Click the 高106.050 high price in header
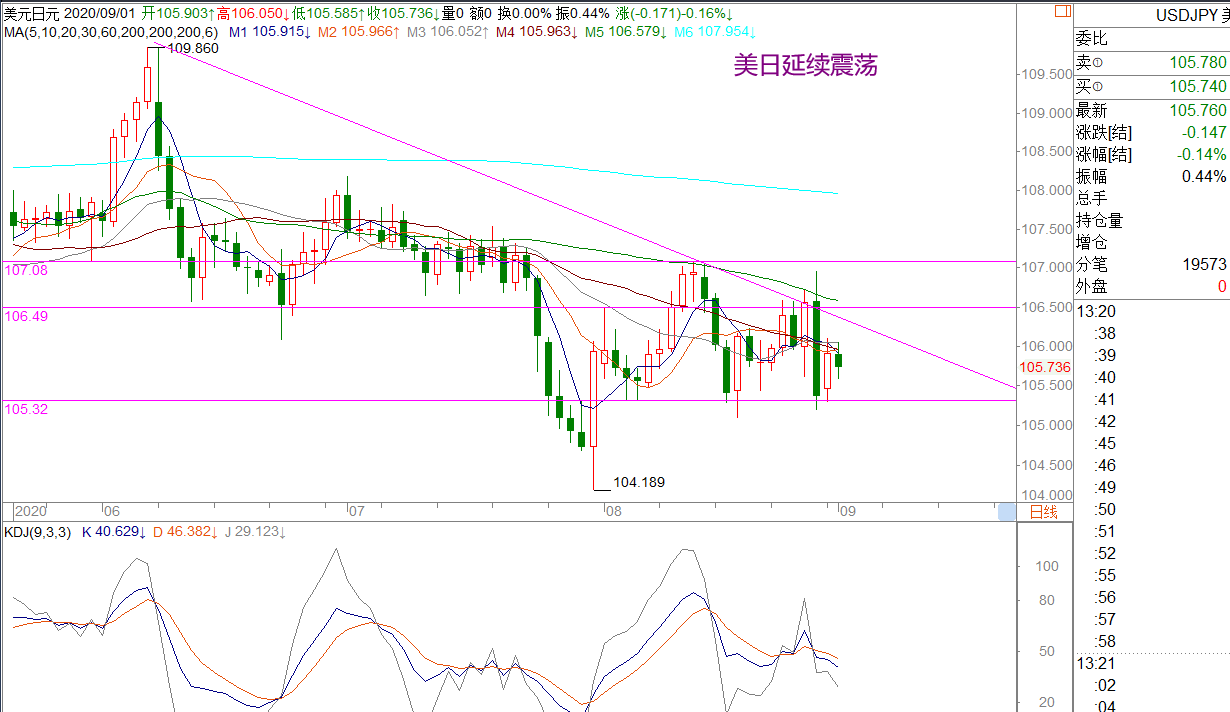This screenshot has height=712, width=1230. 254,13
